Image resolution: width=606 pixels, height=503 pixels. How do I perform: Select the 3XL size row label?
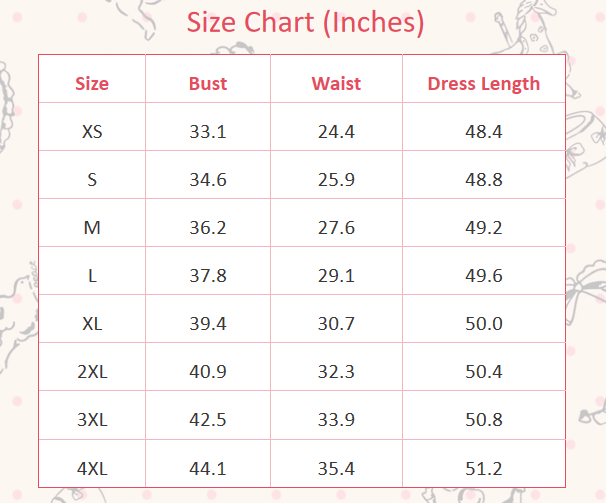pyautogui.click(x=92, y=420)
